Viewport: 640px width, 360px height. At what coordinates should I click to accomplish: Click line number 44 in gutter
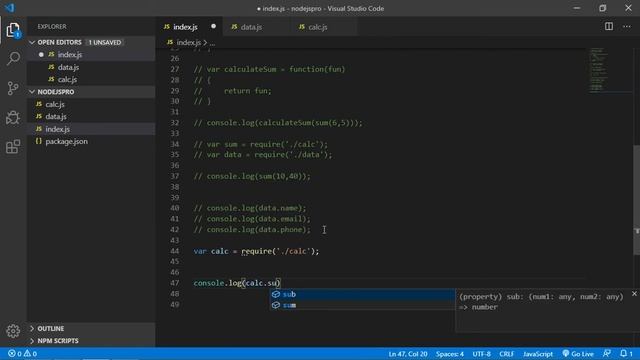pos(175,251)
